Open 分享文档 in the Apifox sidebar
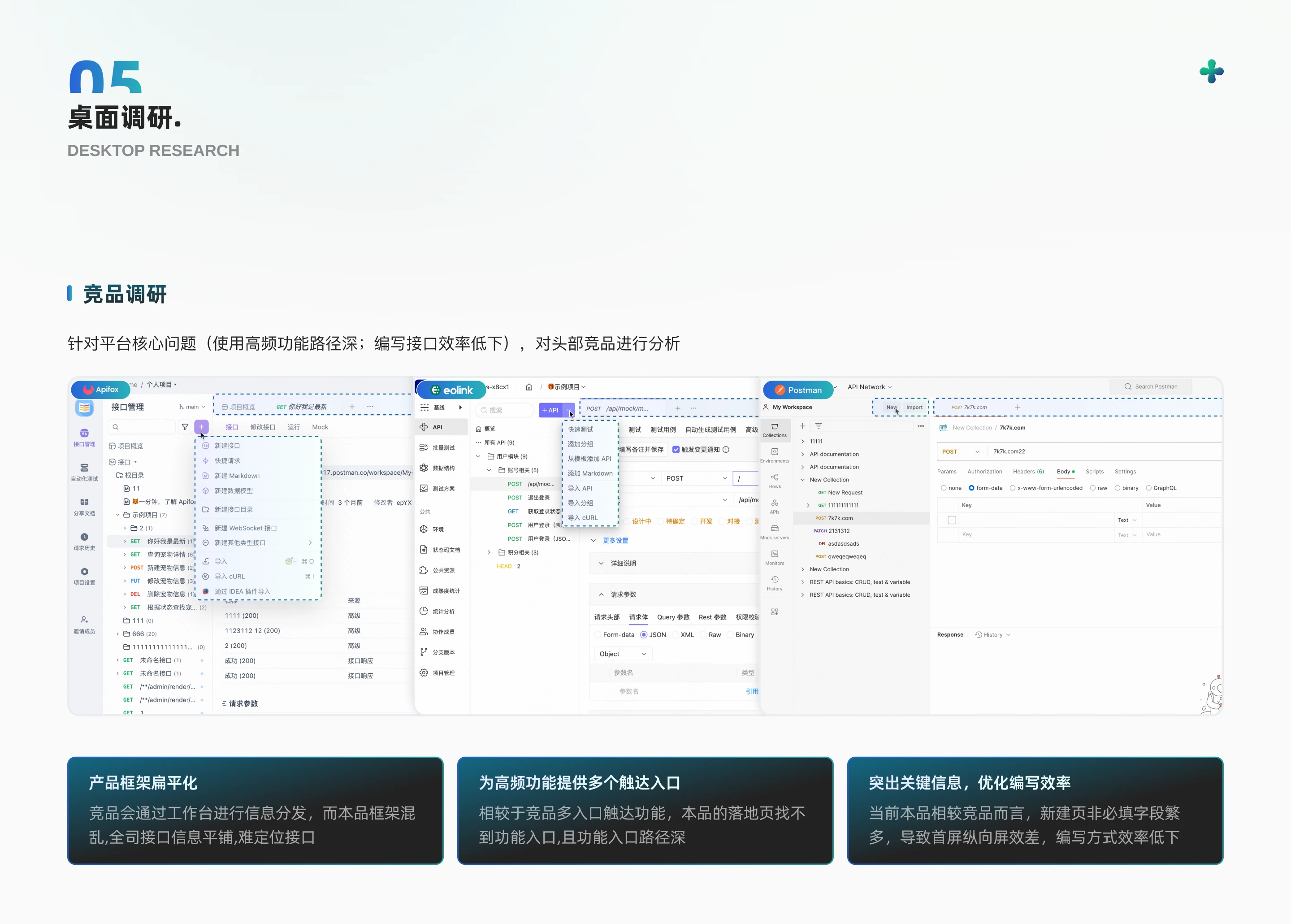 [84, 507]
